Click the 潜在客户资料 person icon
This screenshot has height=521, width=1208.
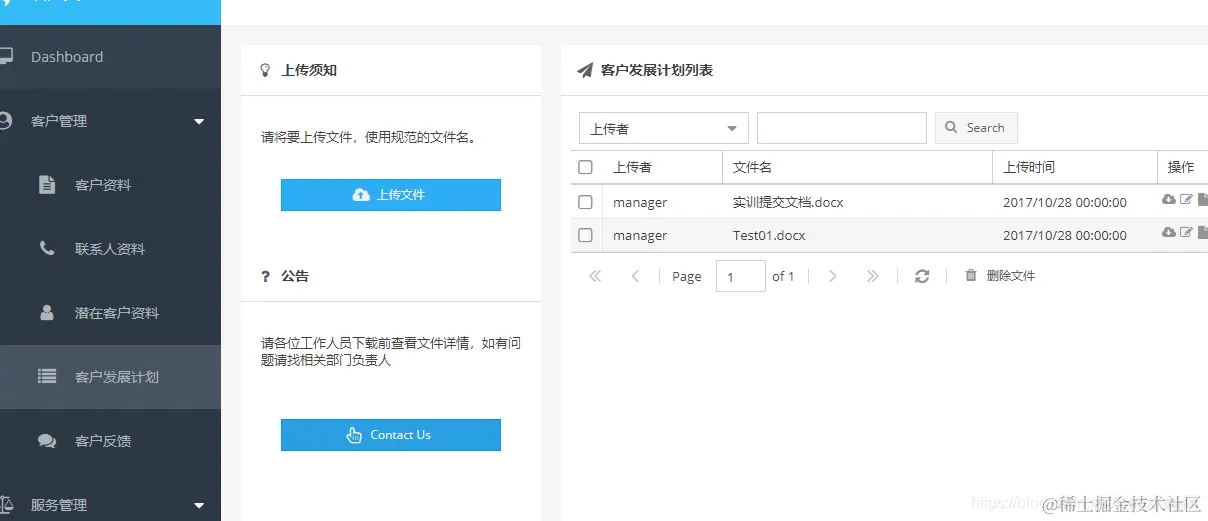pos(47,312)
